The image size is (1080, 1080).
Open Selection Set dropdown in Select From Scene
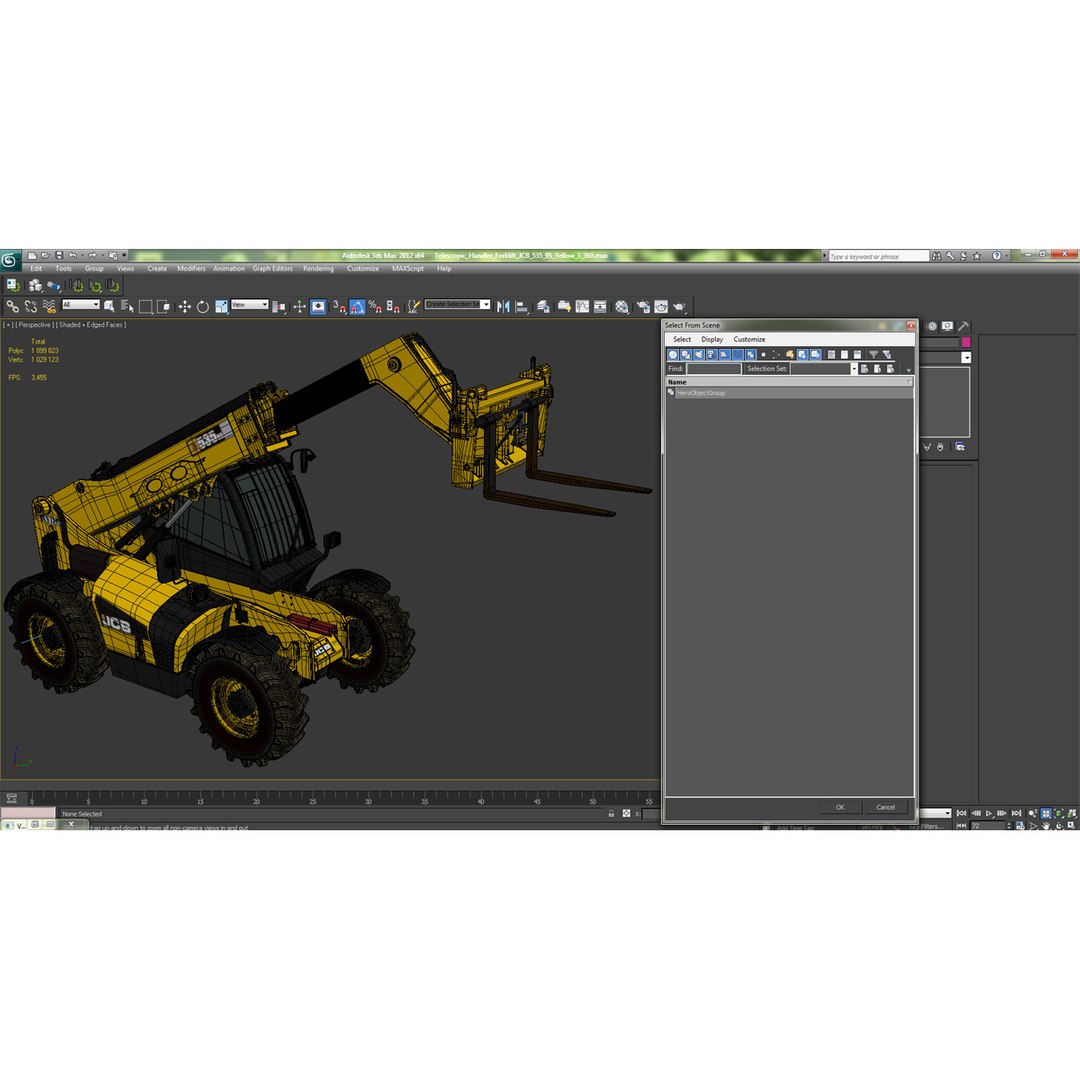pyautogui.click(x=854, y=369)
